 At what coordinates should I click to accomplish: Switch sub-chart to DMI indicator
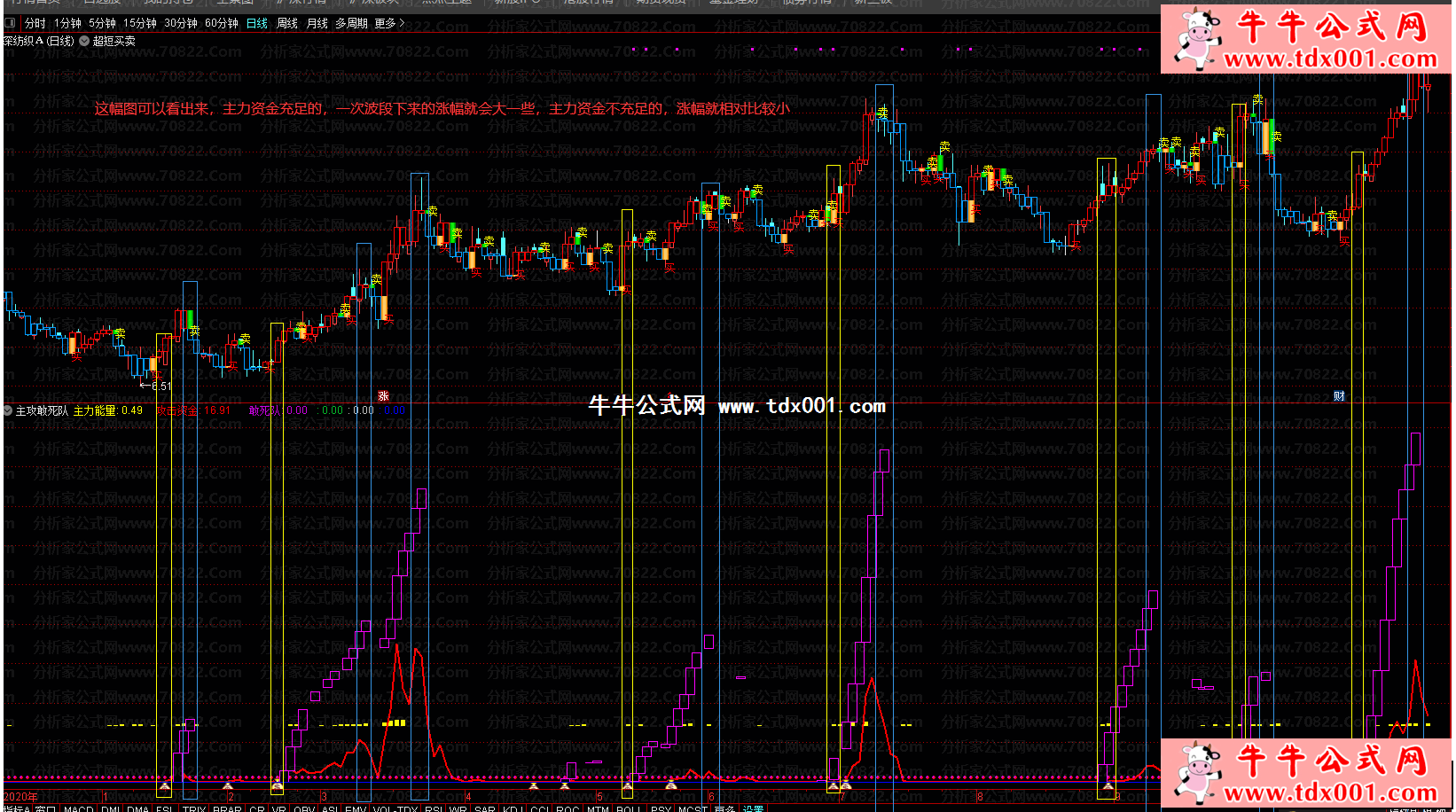[x=111, y=808]
